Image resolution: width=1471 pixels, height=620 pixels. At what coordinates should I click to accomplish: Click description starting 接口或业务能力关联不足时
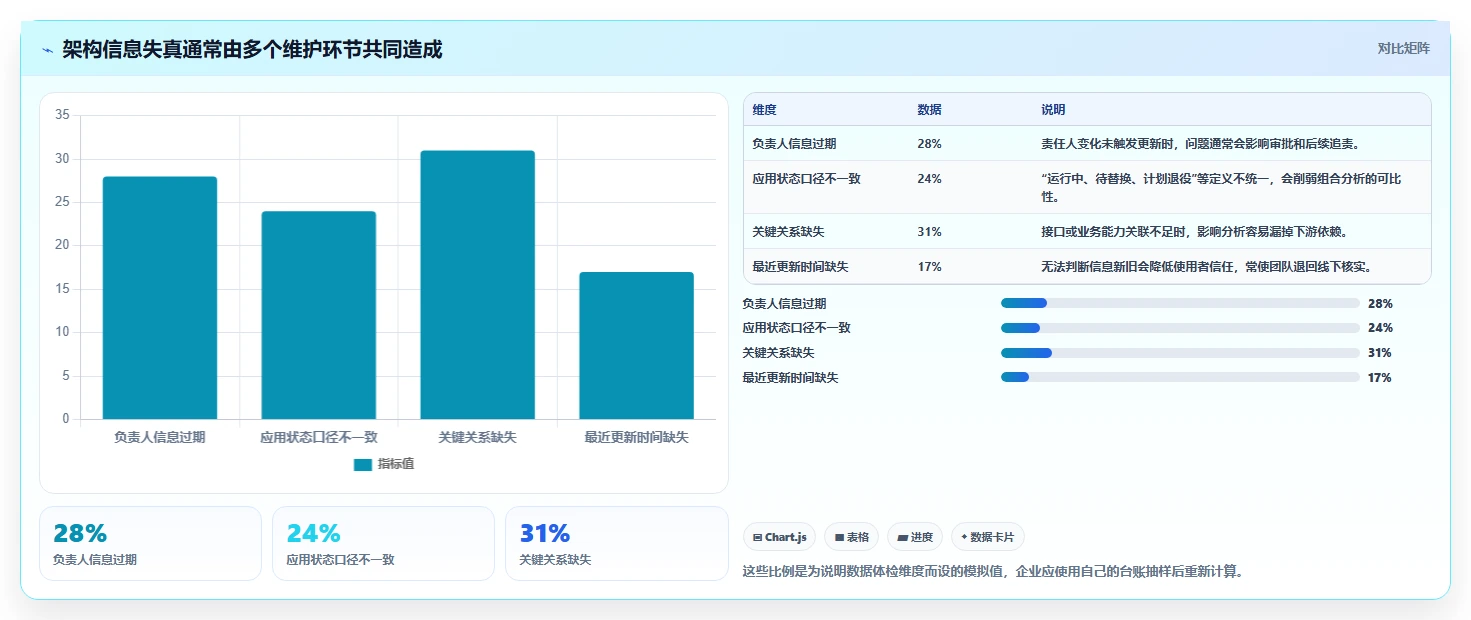click(x=1194, y=232)
